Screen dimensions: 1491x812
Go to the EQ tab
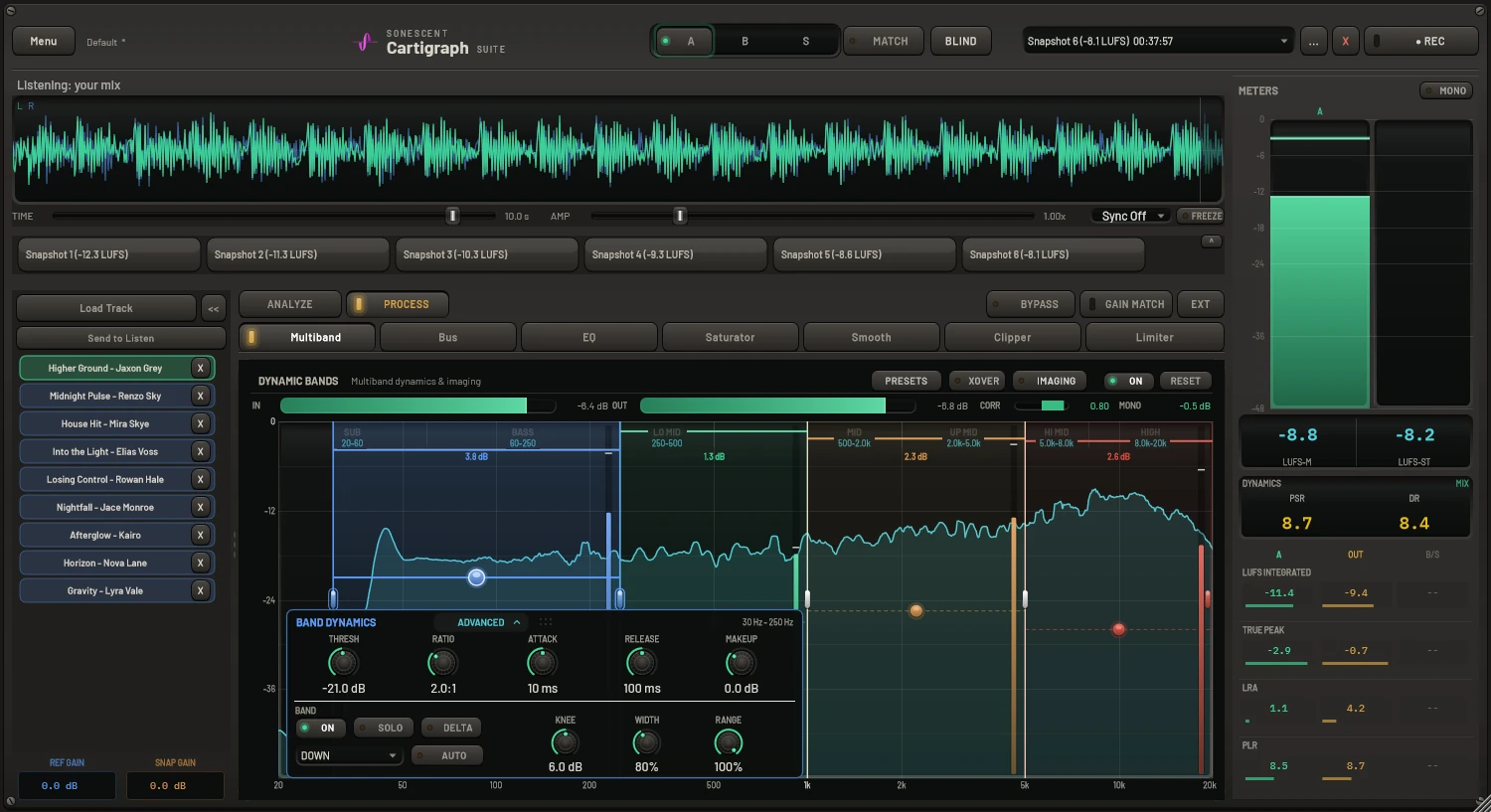[589, 337]
